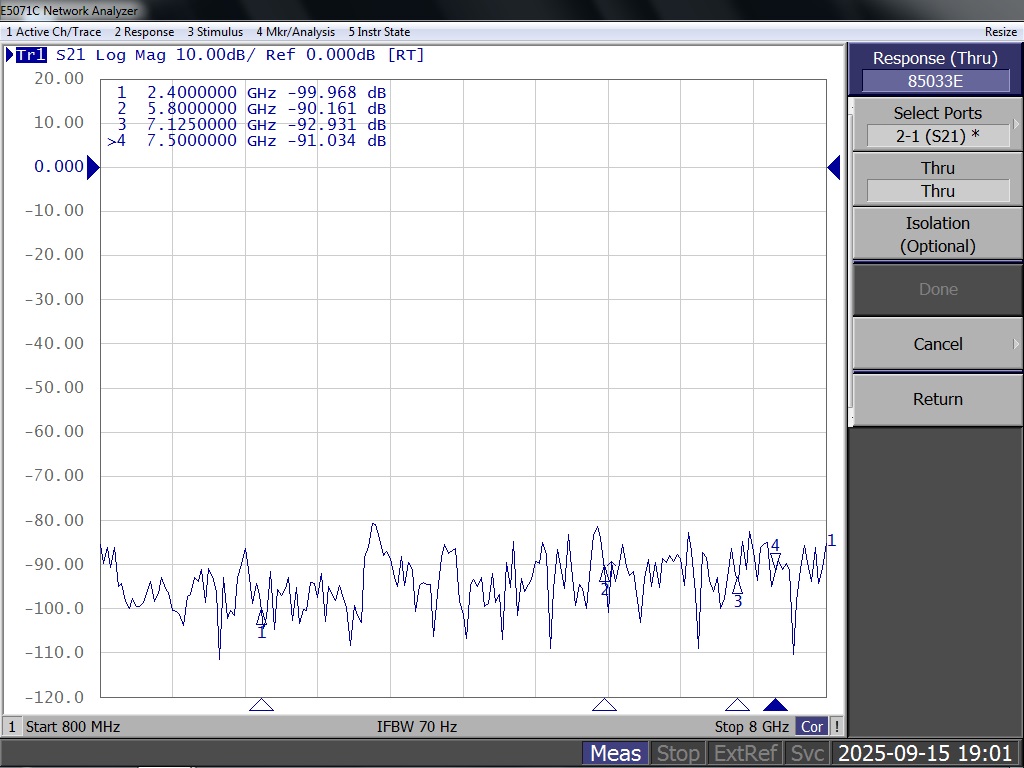Click the Stop 8 GHz stimulus label
The height and width of the screenshot is (768, 1024).
(x=752, y=727)
